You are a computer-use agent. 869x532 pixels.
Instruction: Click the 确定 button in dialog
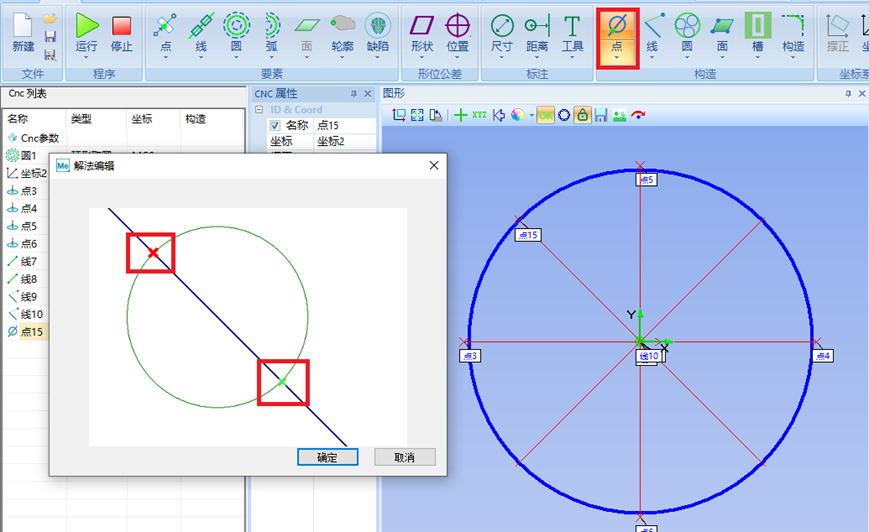[x=327, y=457]
